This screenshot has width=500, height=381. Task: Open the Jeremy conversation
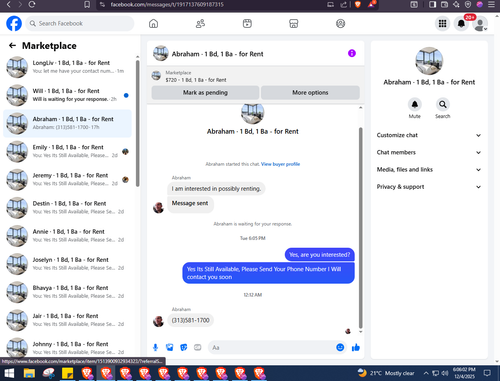point(67,179)
